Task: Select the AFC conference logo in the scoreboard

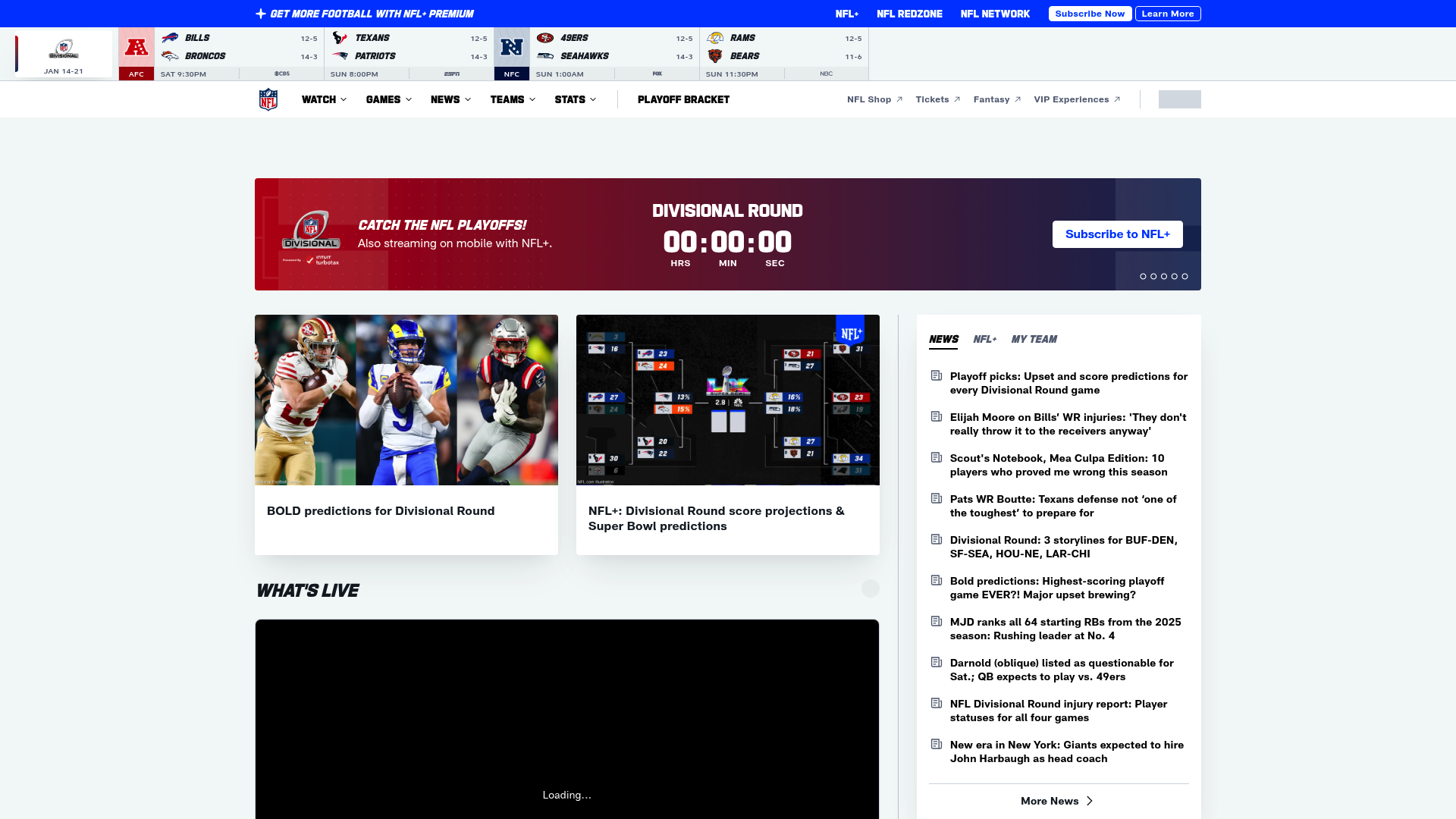Action: [x=136, y=47]
